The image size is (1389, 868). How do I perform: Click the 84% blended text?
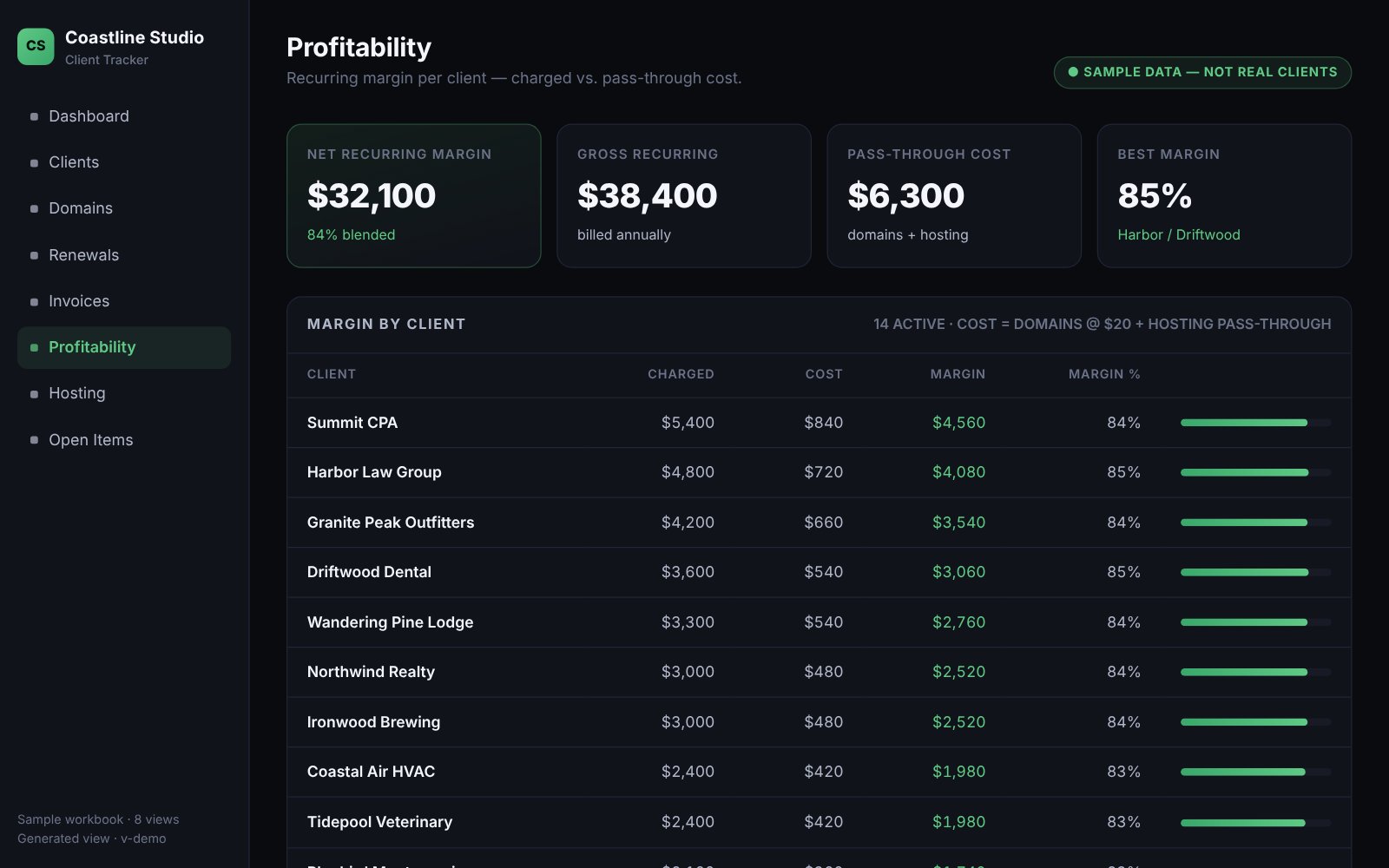(x=351, y=234)
